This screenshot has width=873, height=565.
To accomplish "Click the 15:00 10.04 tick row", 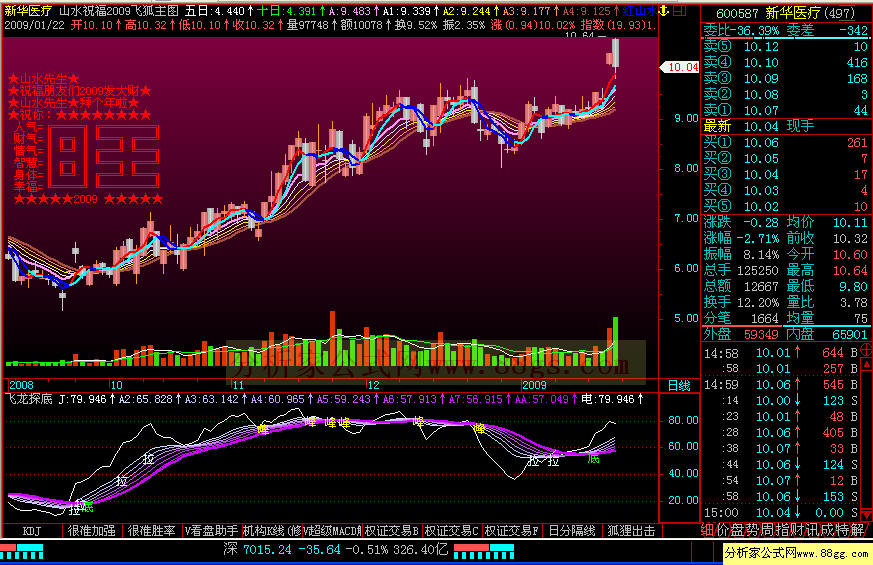I will 781,513.
